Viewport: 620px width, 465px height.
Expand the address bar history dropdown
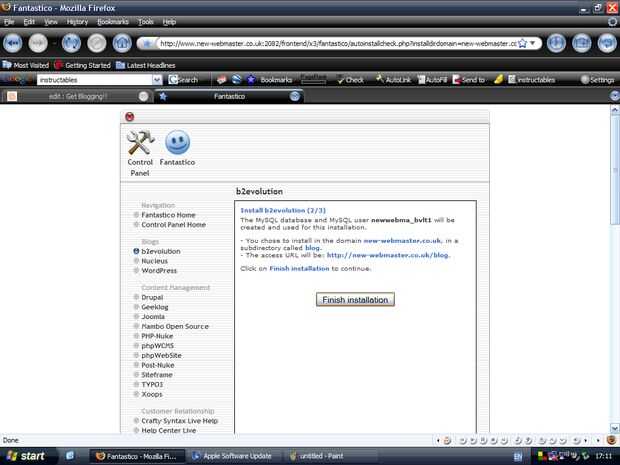point(533,43)
